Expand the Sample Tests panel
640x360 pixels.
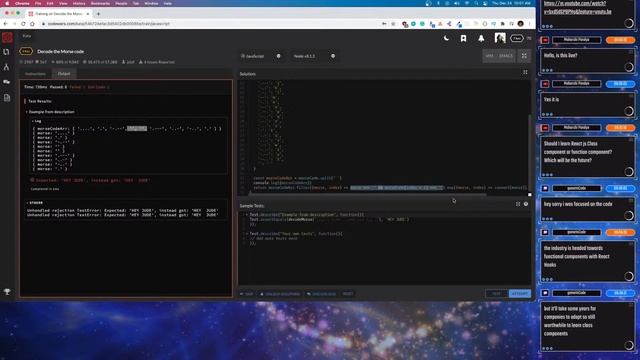click(x=518, y=204)
